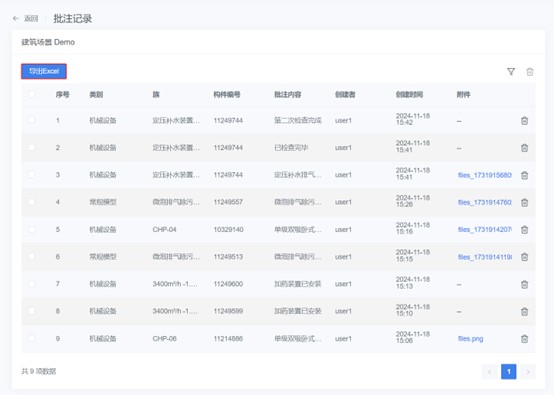Click the back arrow to return
Screen dimensions: 554x395
pyautogui.click(x=16, y=18)
